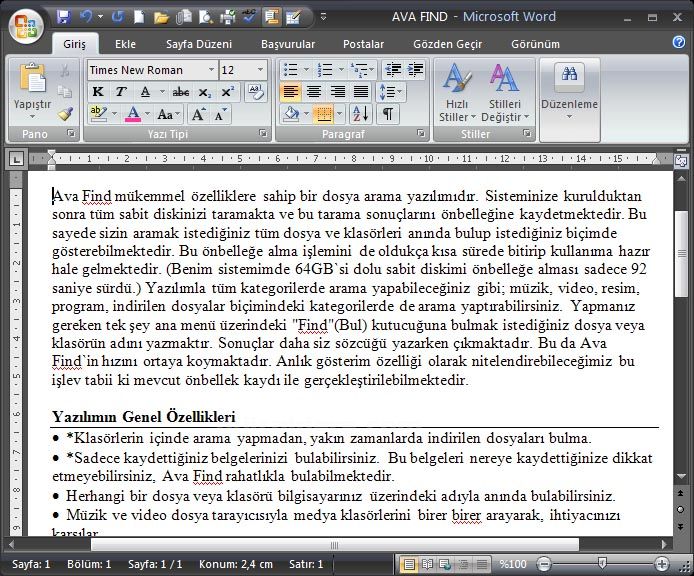Open print preview from Quick Access toolbar
This screenshot has width=694, height=576.
[x=205, y=17]
